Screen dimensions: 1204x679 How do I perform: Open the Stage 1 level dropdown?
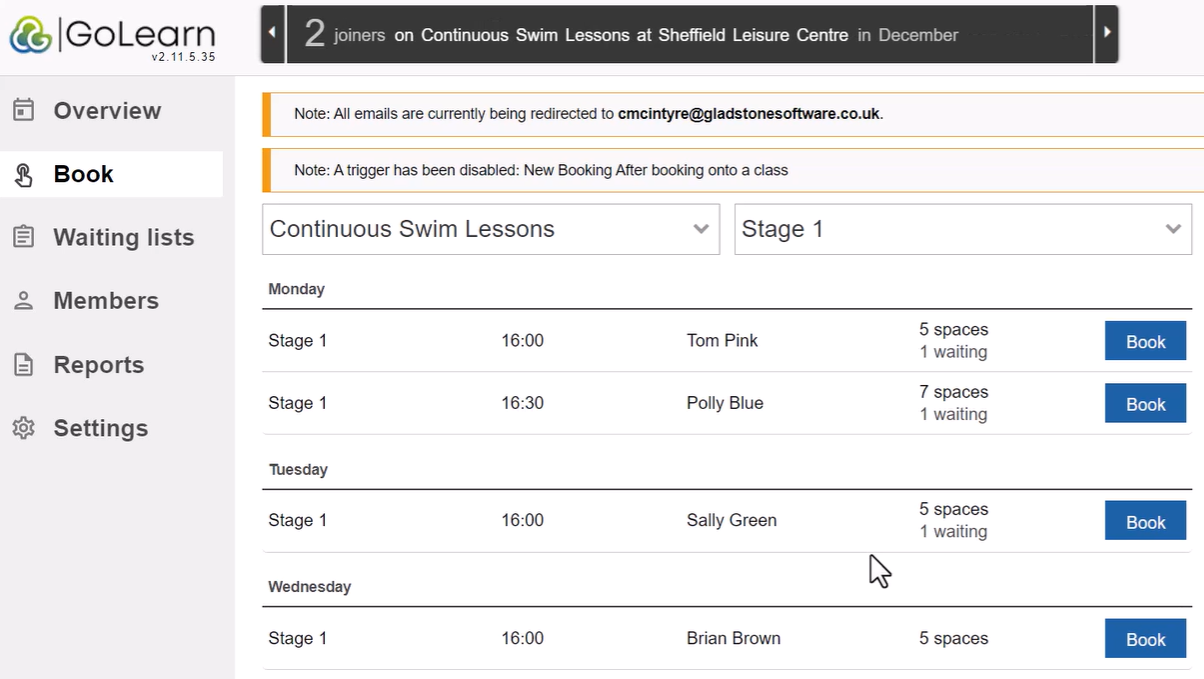pyautogui.click(x=963, y=229)
